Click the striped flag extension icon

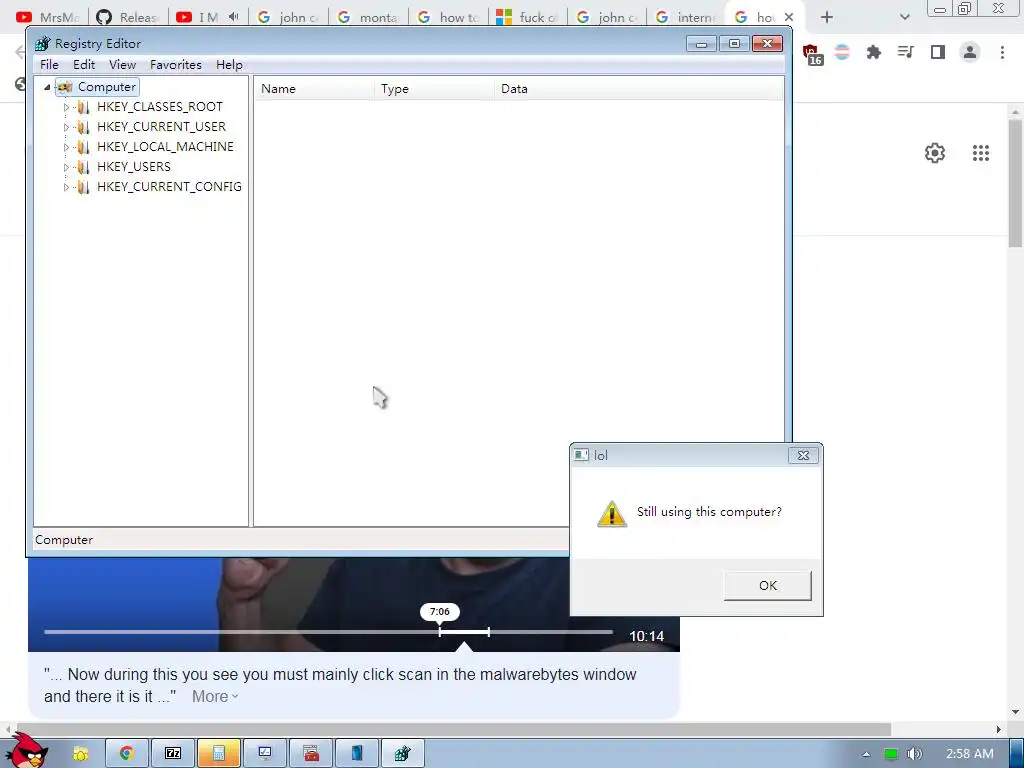[842, 52]
